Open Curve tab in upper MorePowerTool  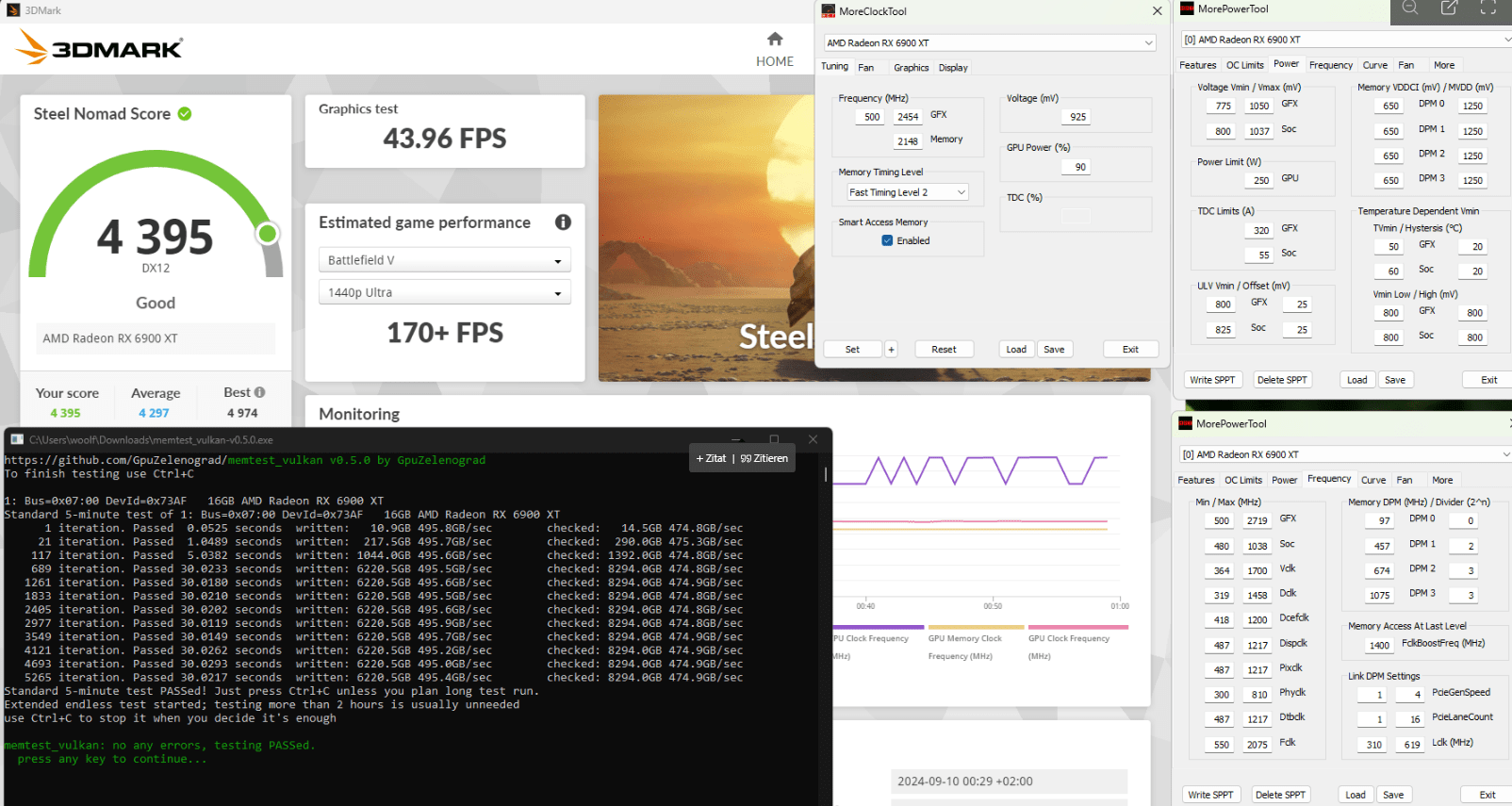coord(1375,65)
